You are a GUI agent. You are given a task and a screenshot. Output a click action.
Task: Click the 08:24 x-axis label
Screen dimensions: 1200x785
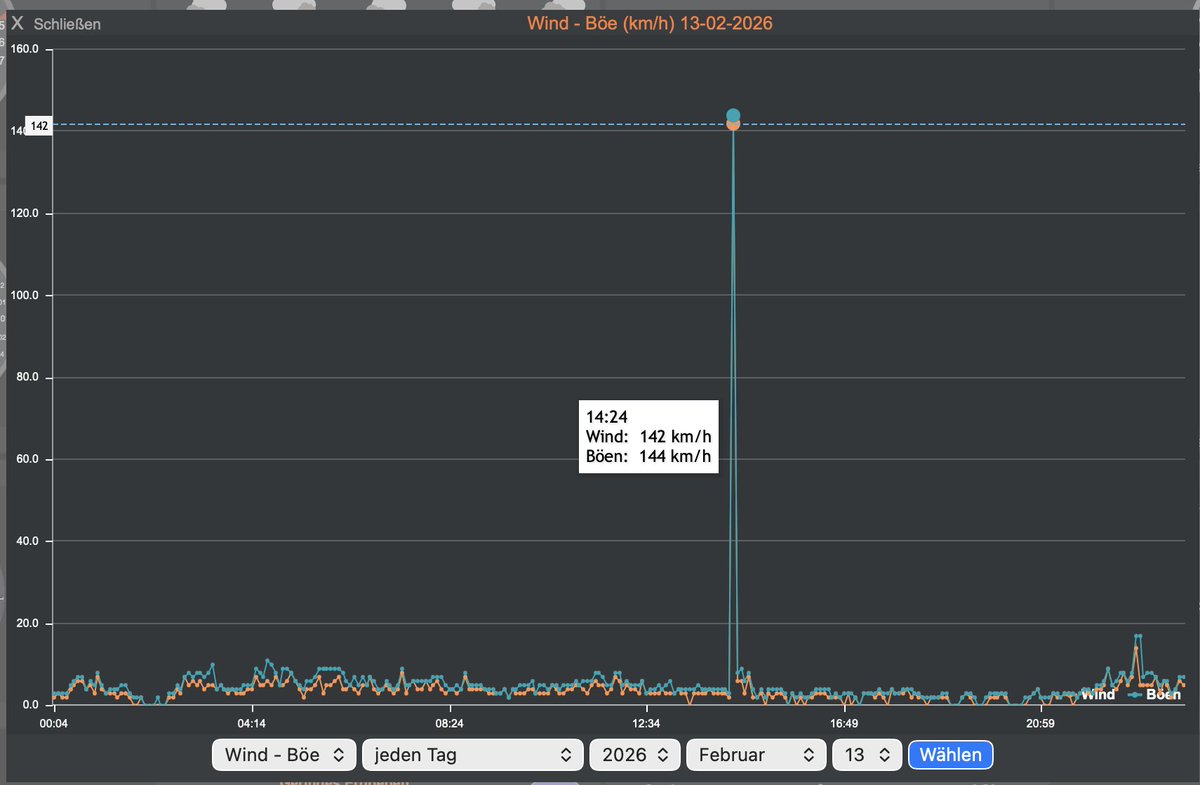449,723
